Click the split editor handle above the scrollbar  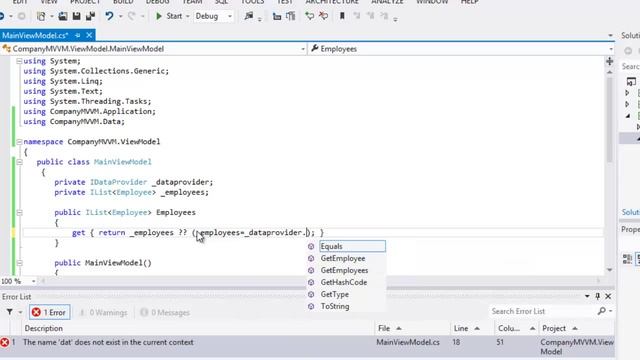609,61
